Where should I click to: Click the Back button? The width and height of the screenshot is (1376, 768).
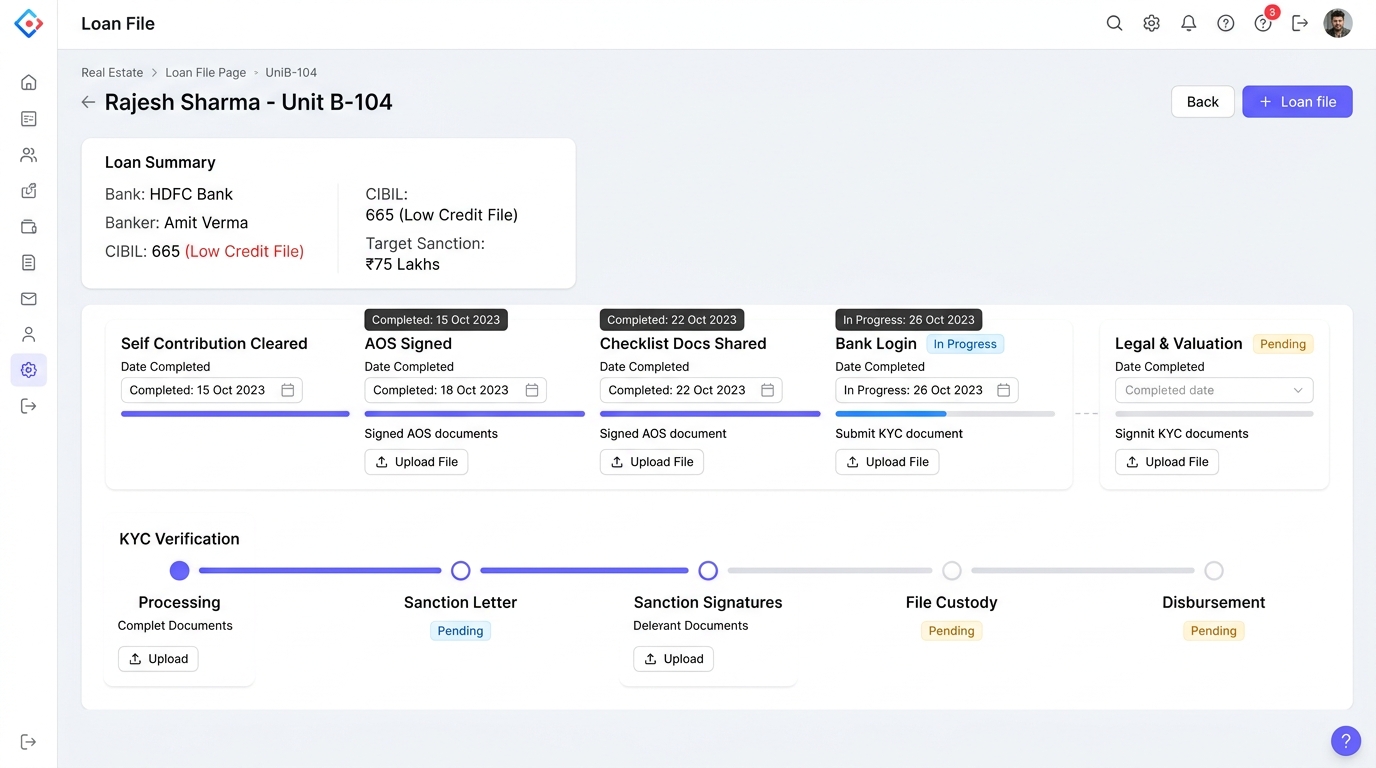tap(1202, 102)
